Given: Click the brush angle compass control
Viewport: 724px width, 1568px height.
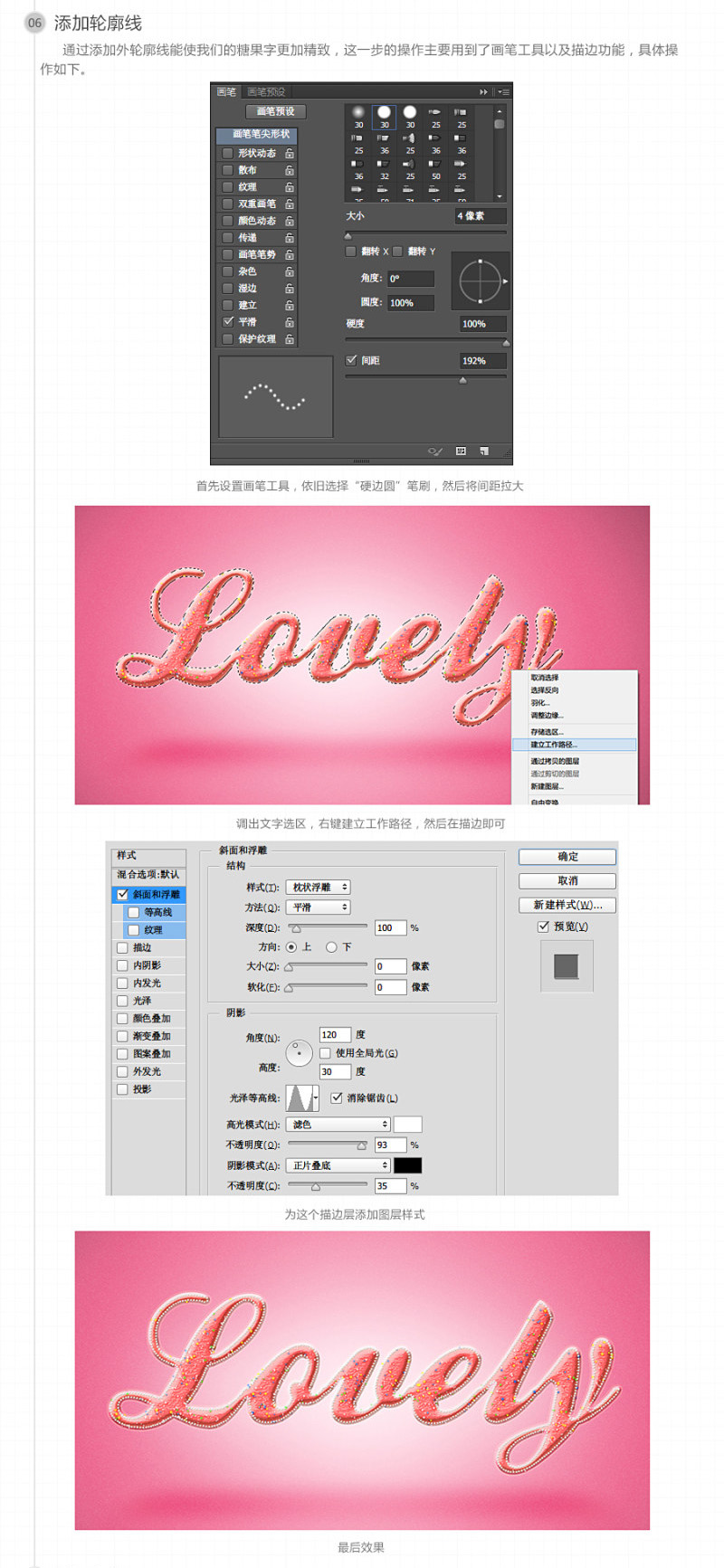Looking at the screenshot, I should click(480, 281).
